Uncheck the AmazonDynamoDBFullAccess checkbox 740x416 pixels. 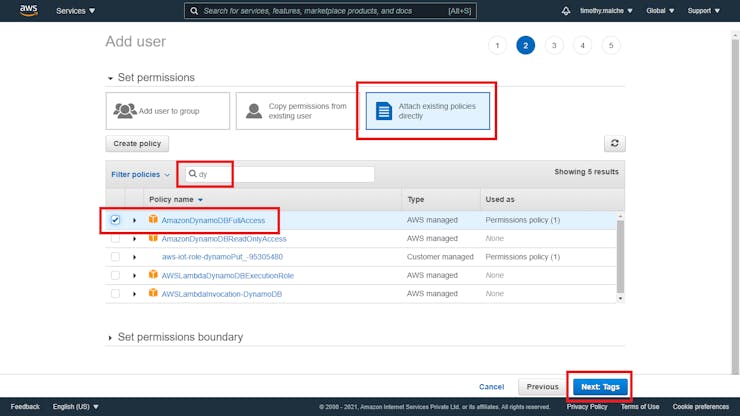coord(116,220)
